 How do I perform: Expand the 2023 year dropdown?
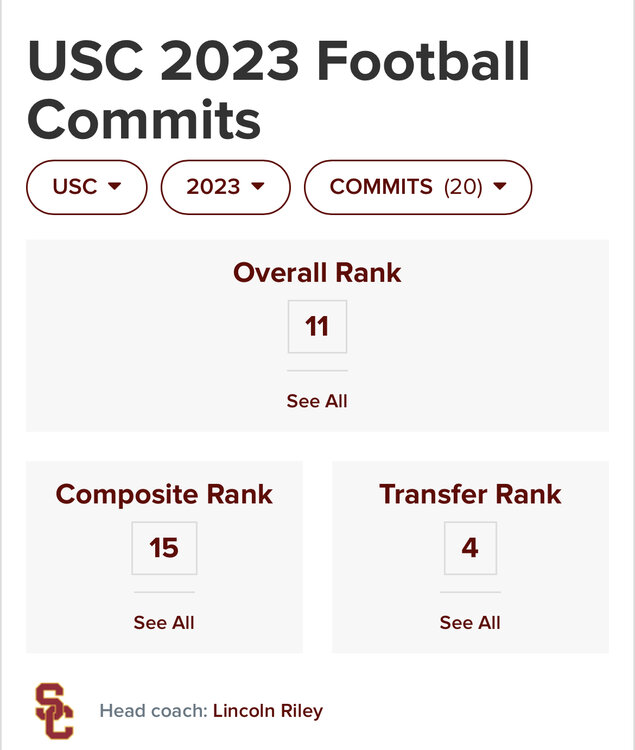click(225, 187)
